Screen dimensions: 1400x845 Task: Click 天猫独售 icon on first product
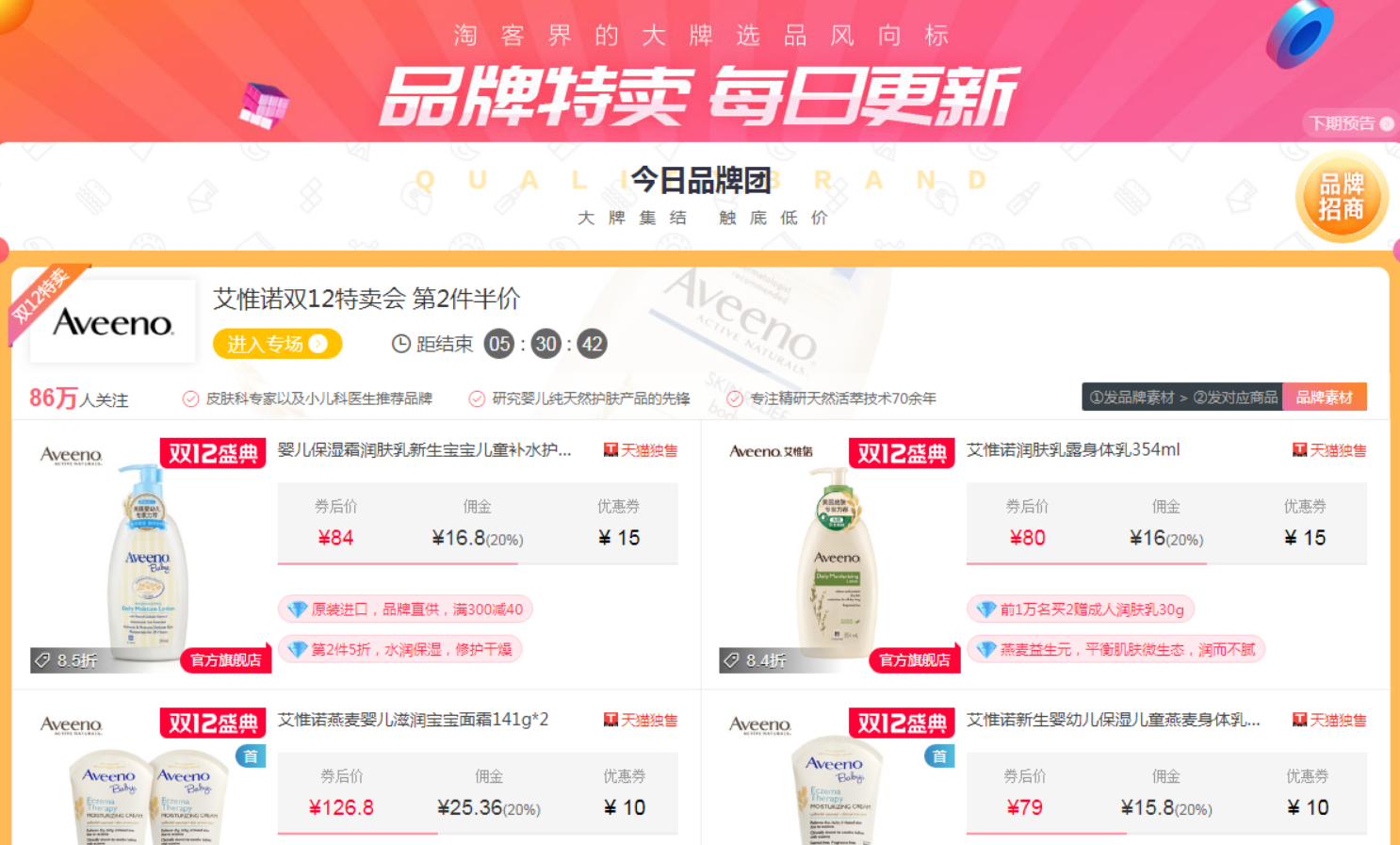pyautogui.click(x=610, y=450)
